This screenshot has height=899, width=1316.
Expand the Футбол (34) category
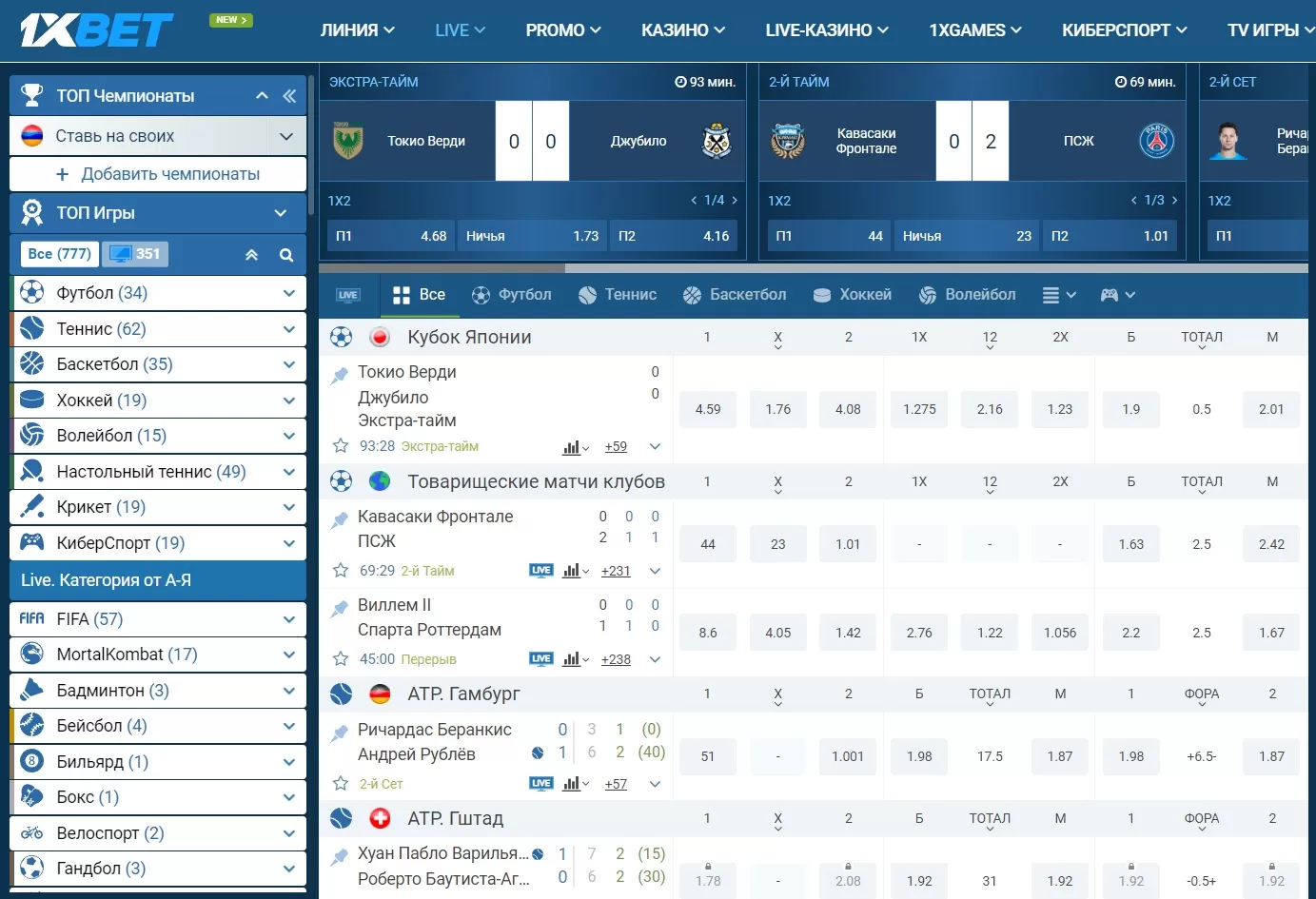point(288,293)
